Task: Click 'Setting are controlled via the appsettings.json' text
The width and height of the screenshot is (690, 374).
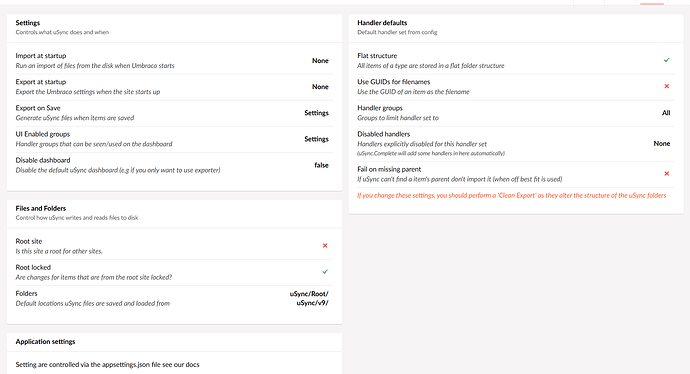Action: point(107,364)
